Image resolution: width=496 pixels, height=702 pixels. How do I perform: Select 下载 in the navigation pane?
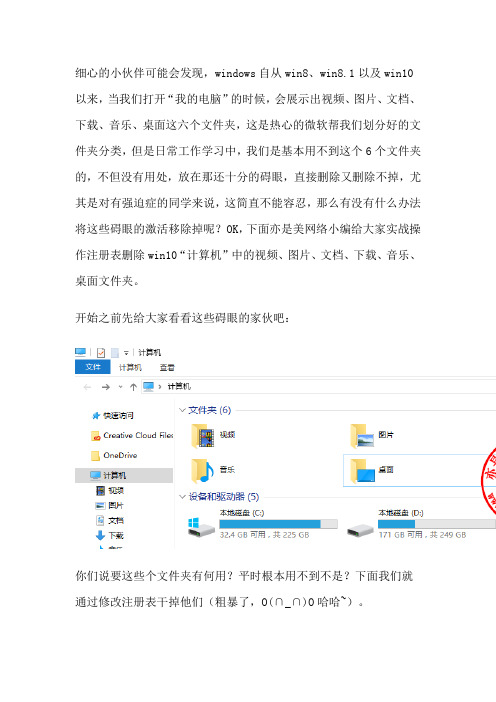coord(110,535)
